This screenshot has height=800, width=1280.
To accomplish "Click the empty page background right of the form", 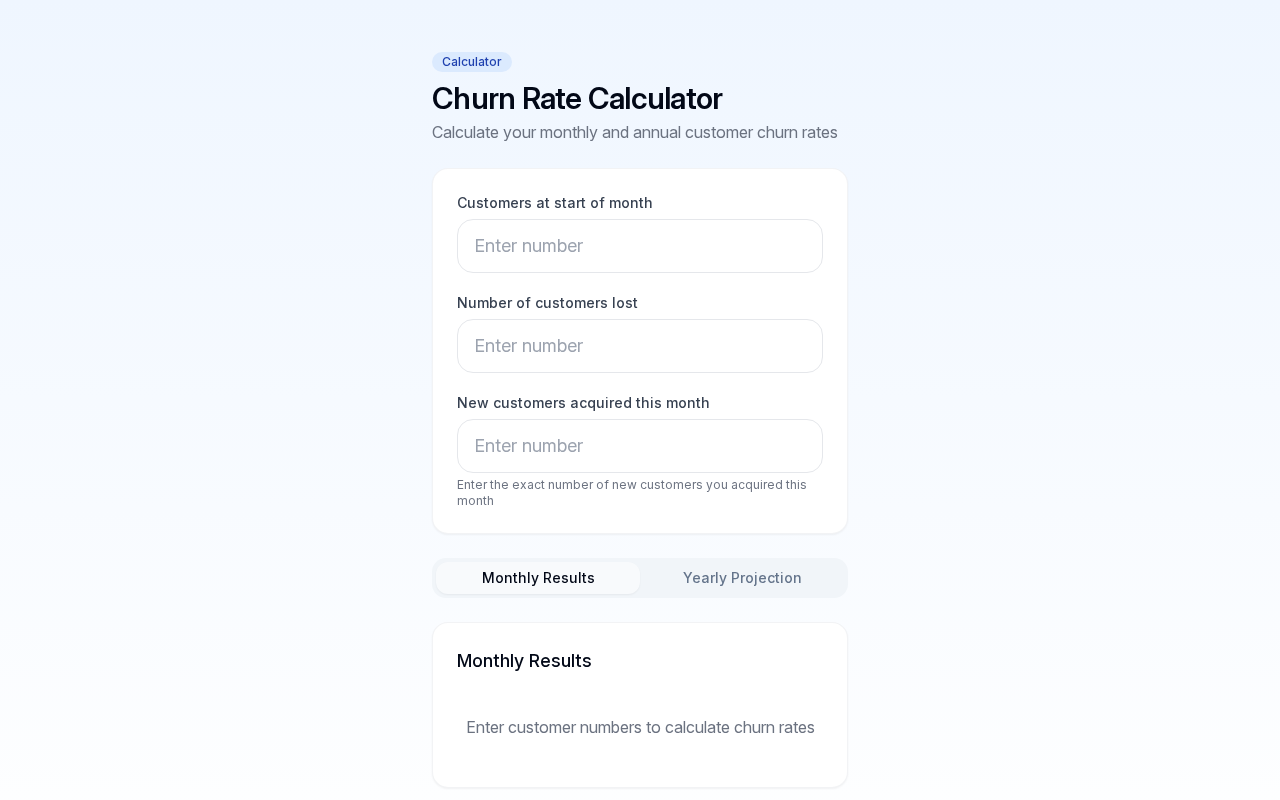I will [1060, 400].
